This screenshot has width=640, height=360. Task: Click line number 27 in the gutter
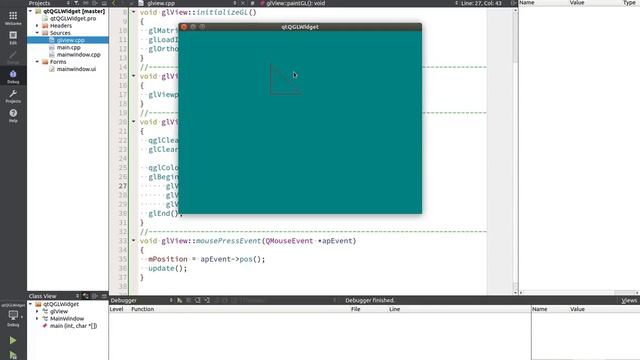[x=122, y=186]
